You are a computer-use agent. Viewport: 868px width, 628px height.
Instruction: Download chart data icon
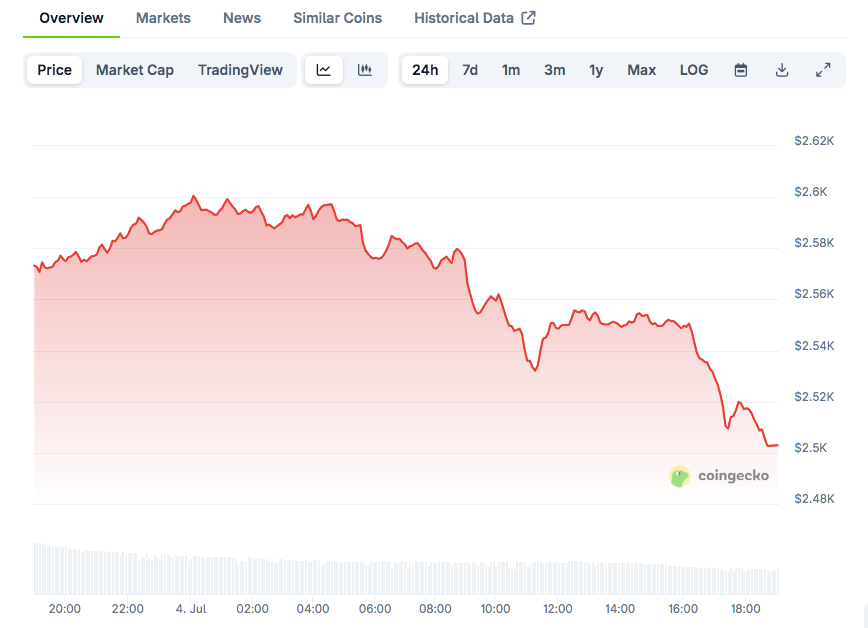(x=782, y=70)
